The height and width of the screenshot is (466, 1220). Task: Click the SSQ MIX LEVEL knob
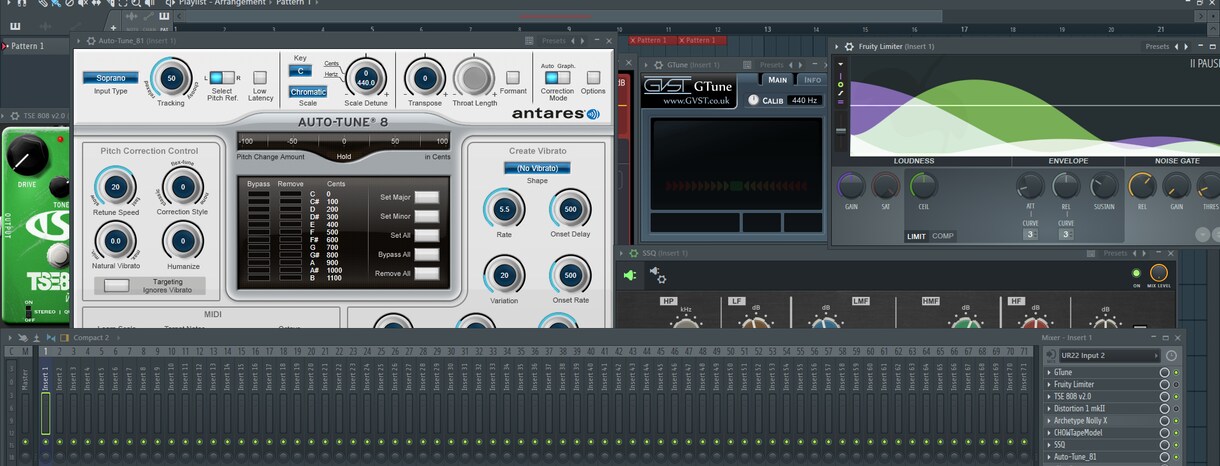click(1159, 273)
